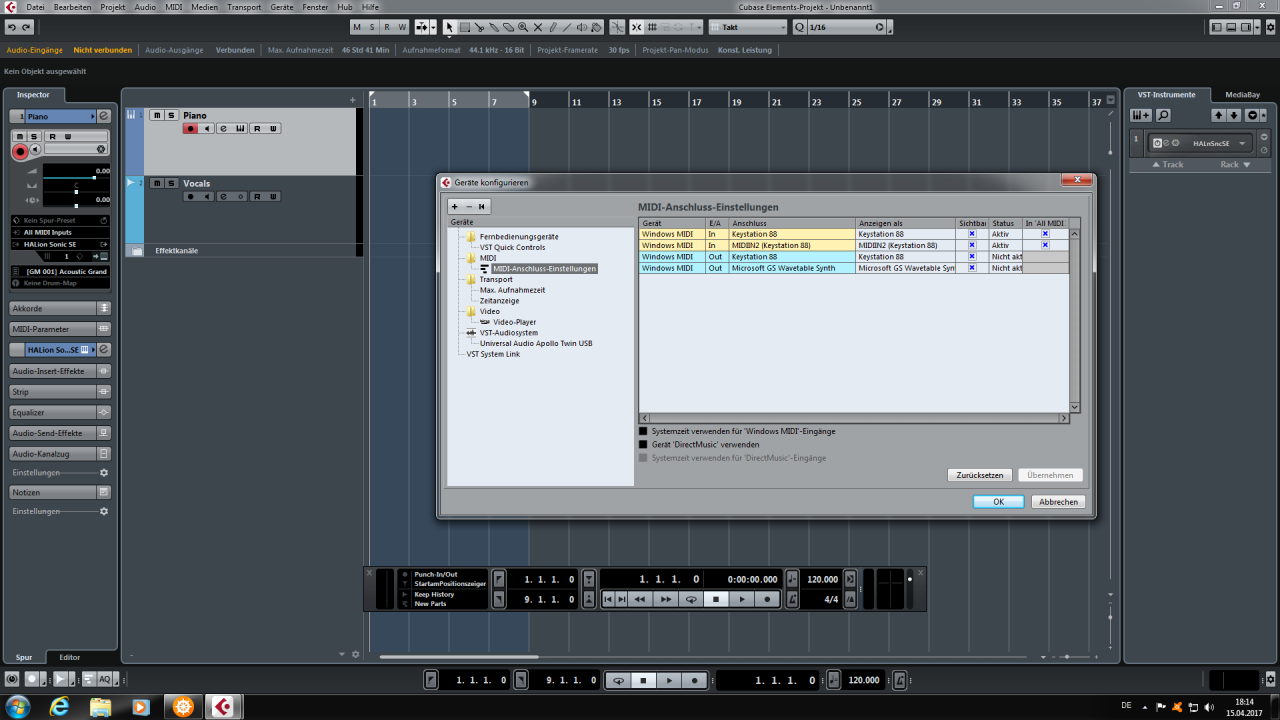Select the Erase tool
The image size is (1280, 720).
click(x=508, y=27)
